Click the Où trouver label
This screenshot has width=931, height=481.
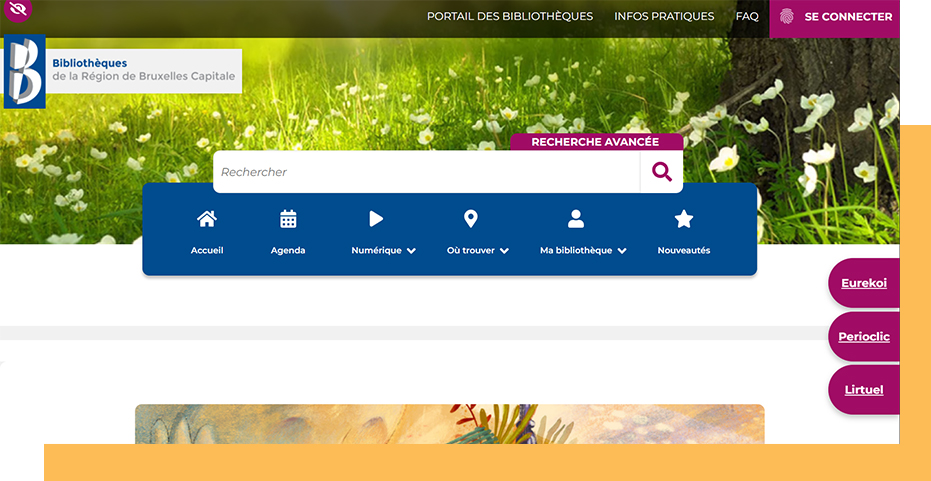(x=471, y=251)
